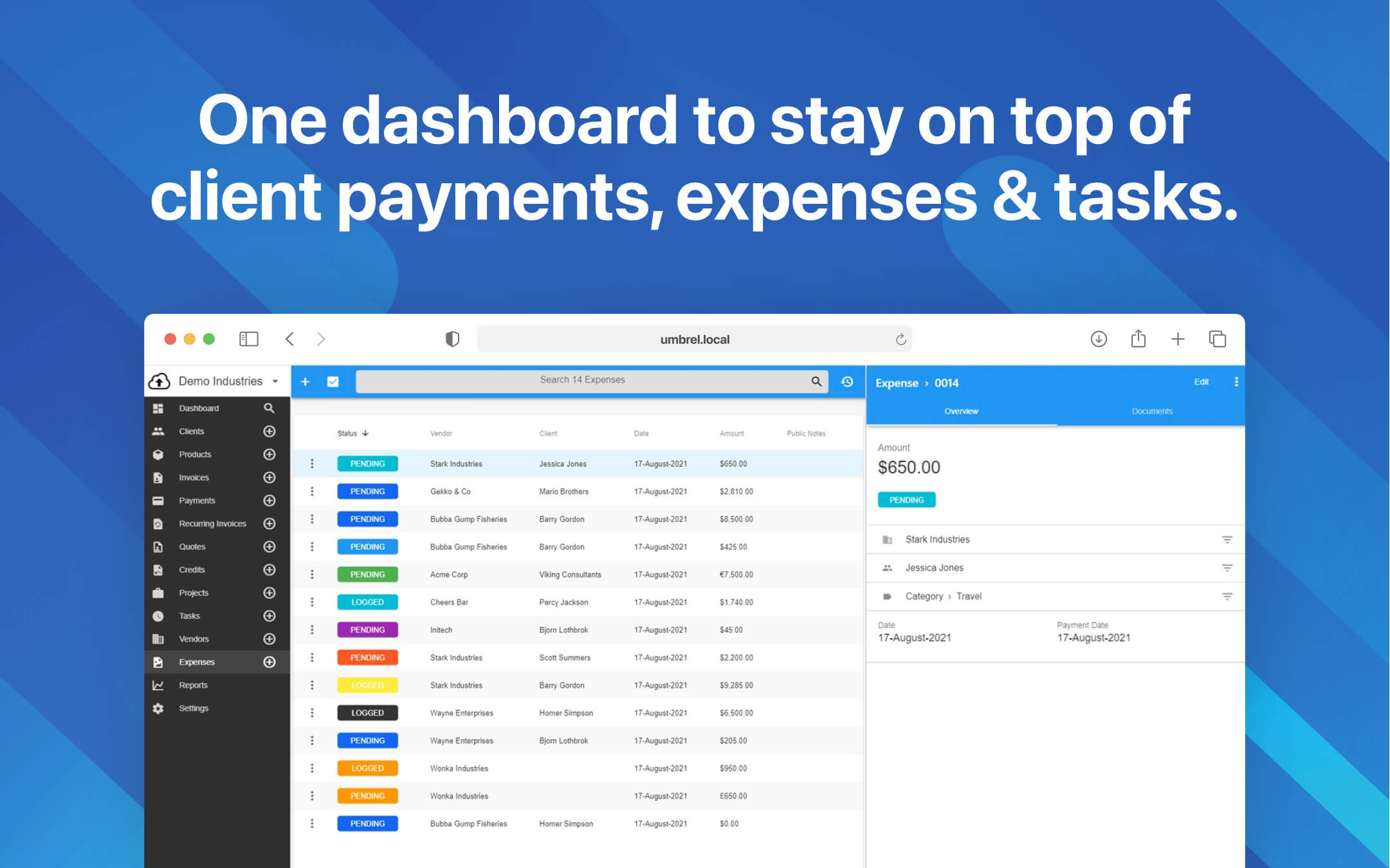Screen dimensions: 1390x868
Task: Add a new client with the plus icon
Action: point(270,431)
